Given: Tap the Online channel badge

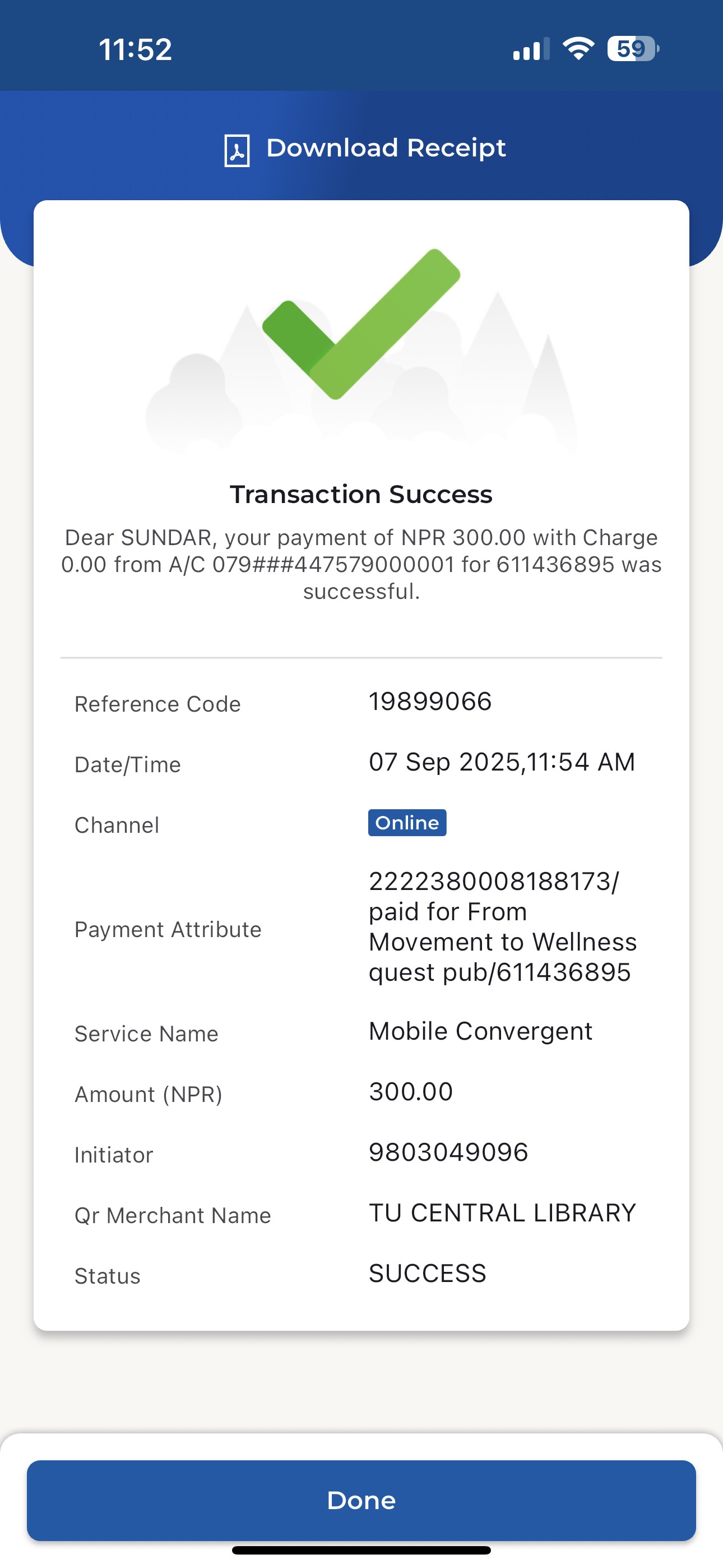Looking at the screenshot, I should click(x=406, y=822).
